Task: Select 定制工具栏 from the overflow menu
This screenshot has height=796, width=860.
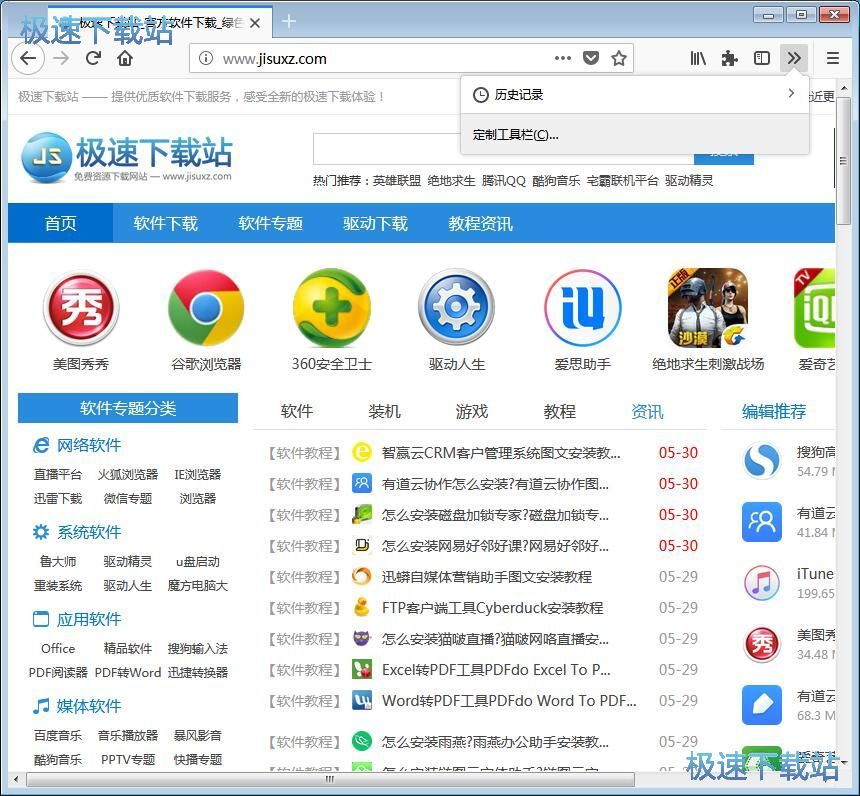Action: (635, 135)
